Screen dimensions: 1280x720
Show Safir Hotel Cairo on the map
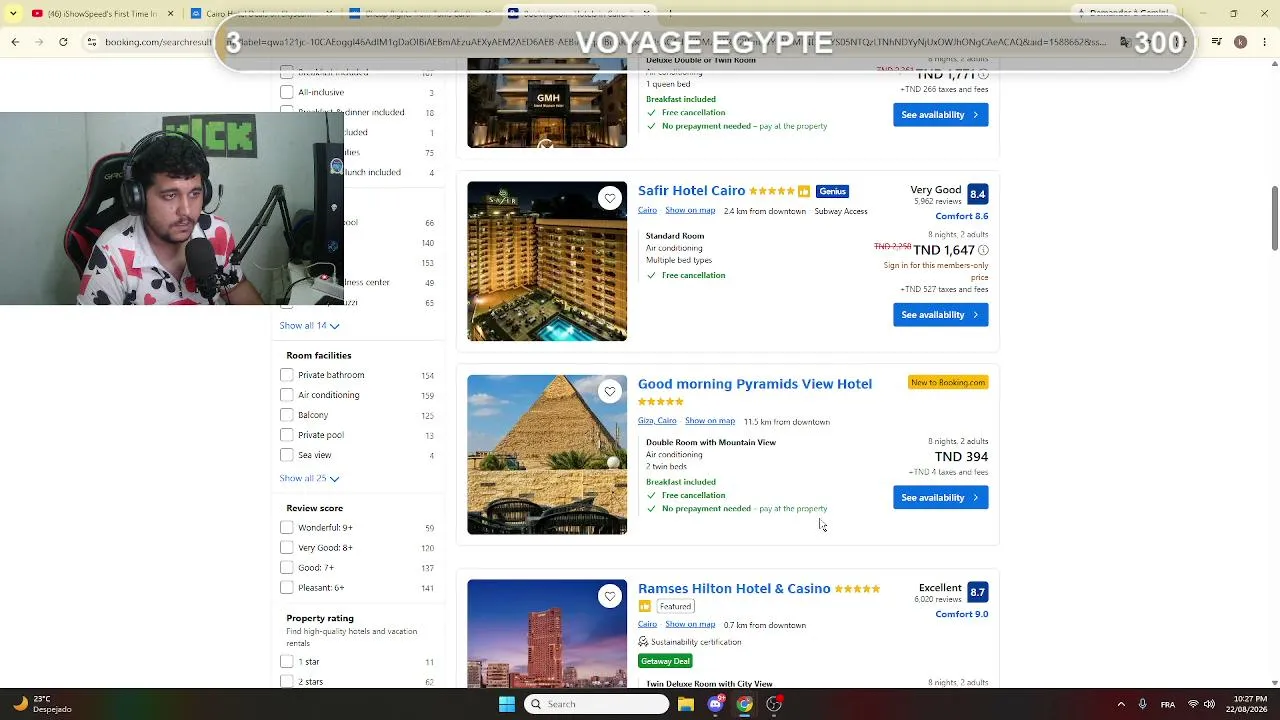pos(690,211)
